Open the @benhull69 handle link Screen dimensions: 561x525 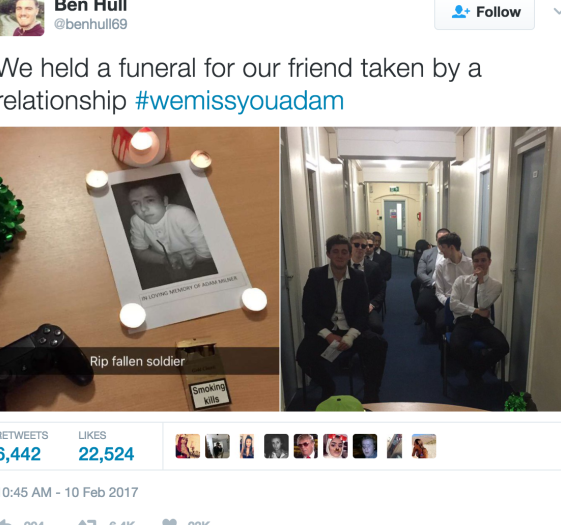(x=91, y=24)
